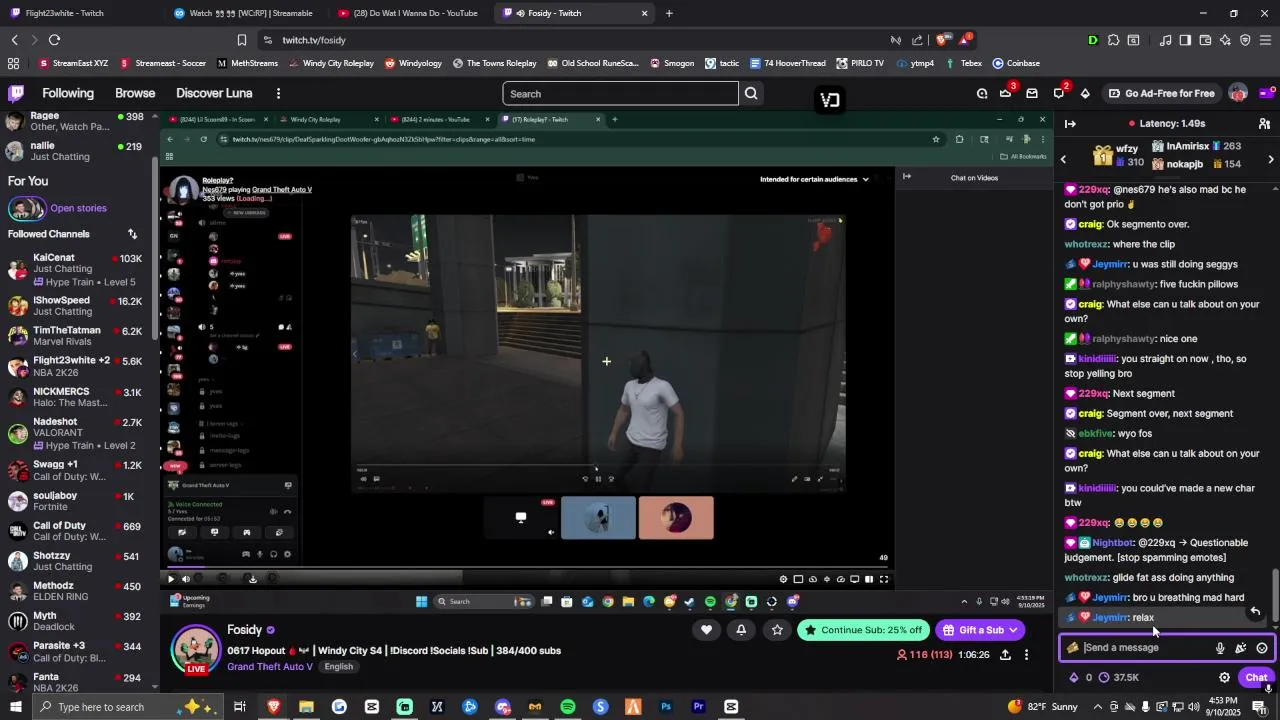Open a new browser tab
1280x720 pixels.
669,13
